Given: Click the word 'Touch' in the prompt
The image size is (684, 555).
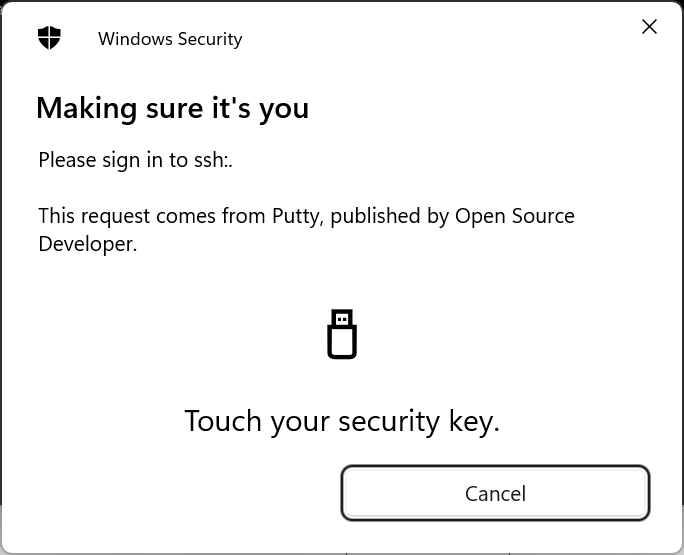Looking at the screenshot, I should tap(223, 421).
